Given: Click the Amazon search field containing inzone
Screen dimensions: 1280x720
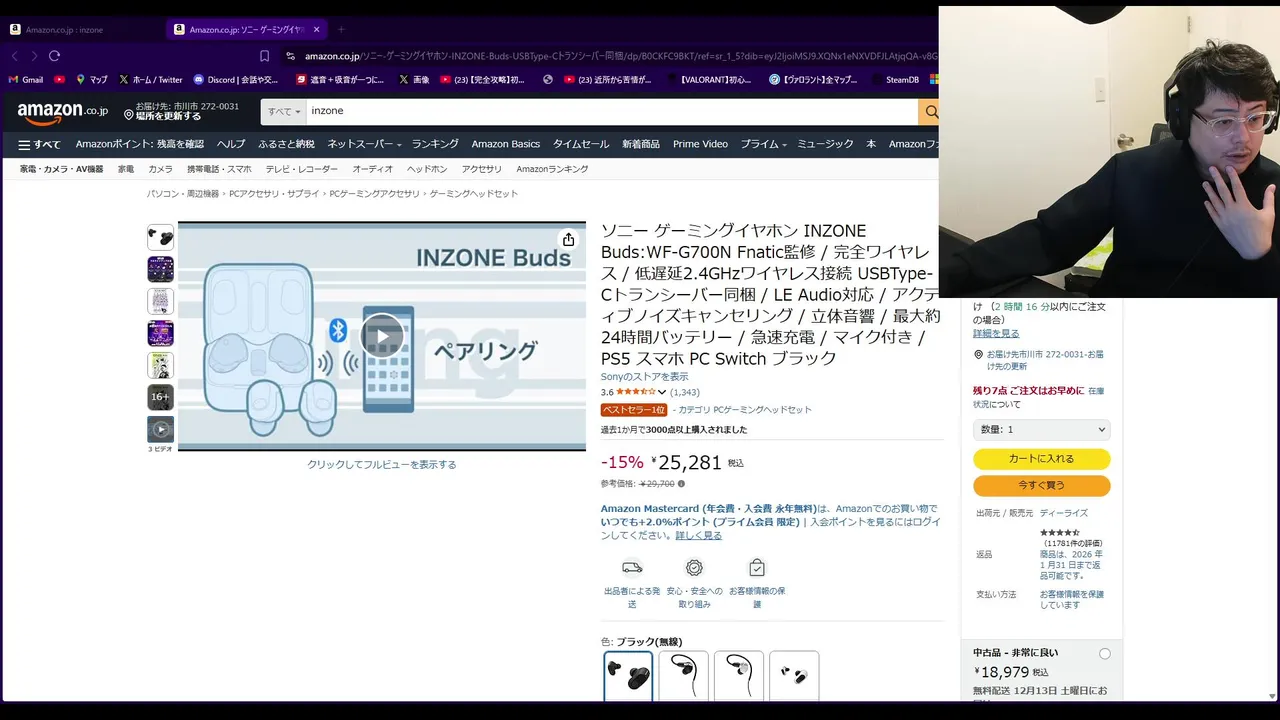Looking at the screenshot, I should [x=611, y=111].
